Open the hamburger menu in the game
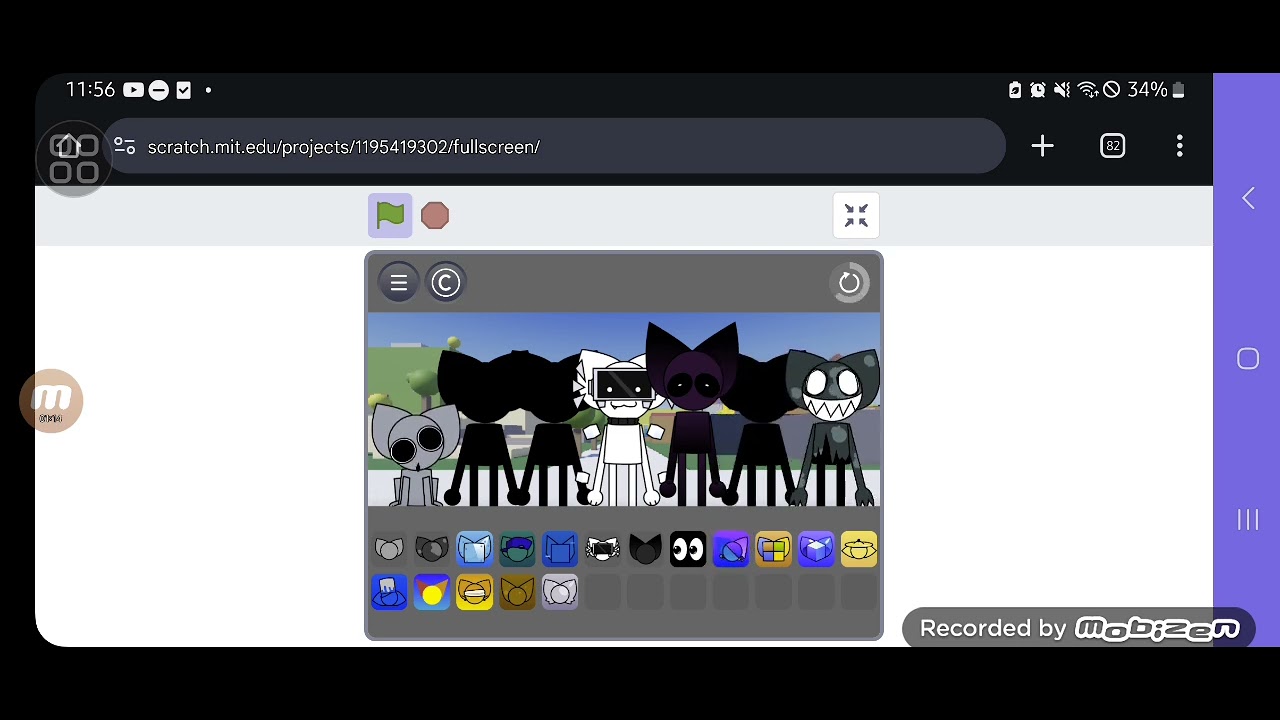Image resolution: width=1280 pixels, height=720 pixels. [x=399, y=283]
